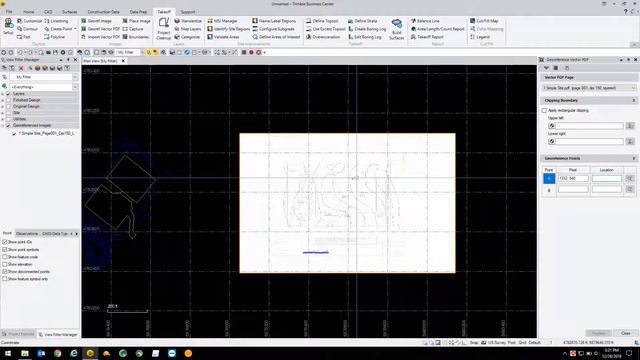Screen dimensions: 640x360
Task: Click Standardize layers command
Action: coord(188,21)
